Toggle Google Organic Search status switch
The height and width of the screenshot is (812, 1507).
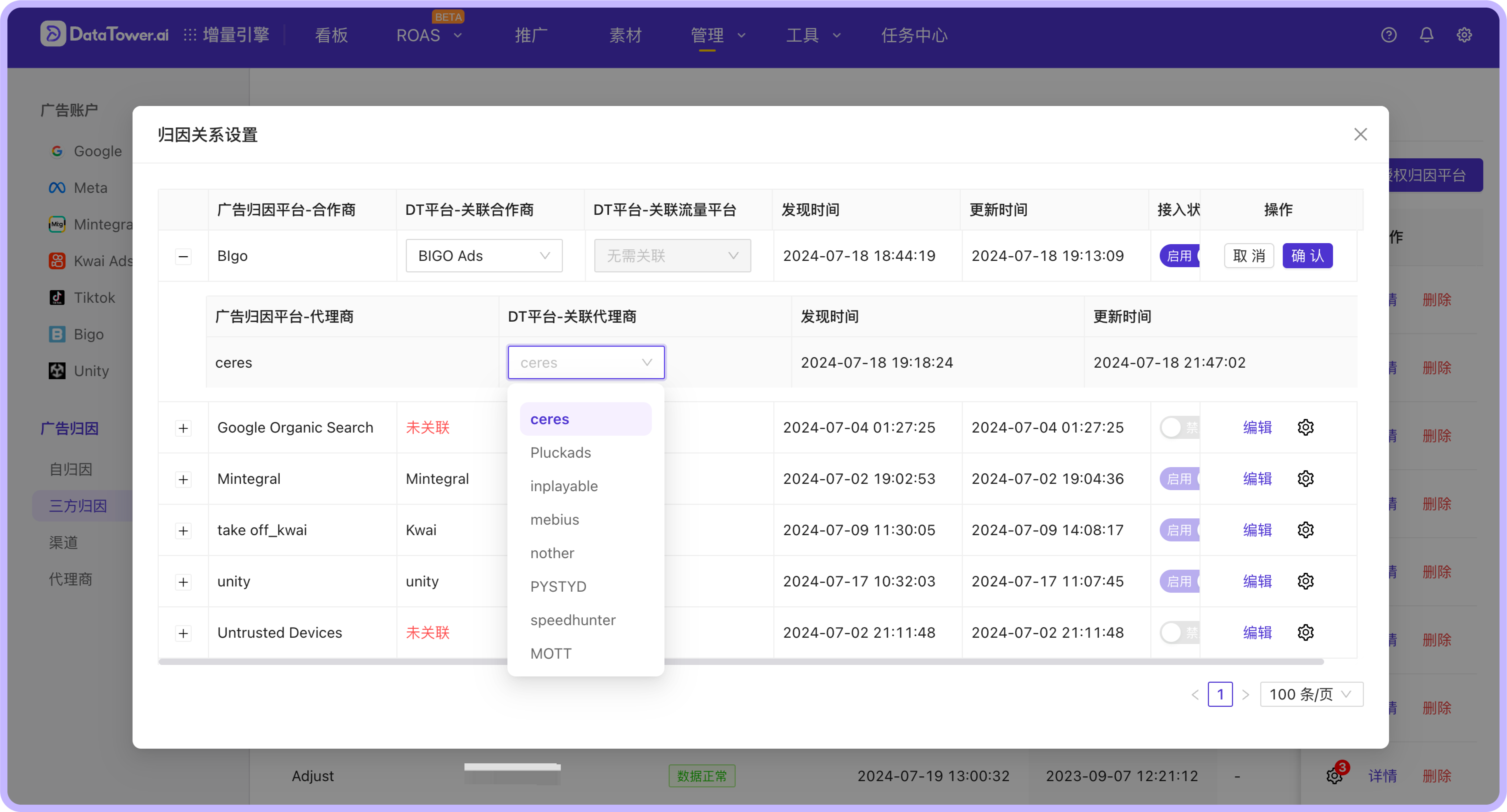pyautogui.click(x=1179, y=427)
